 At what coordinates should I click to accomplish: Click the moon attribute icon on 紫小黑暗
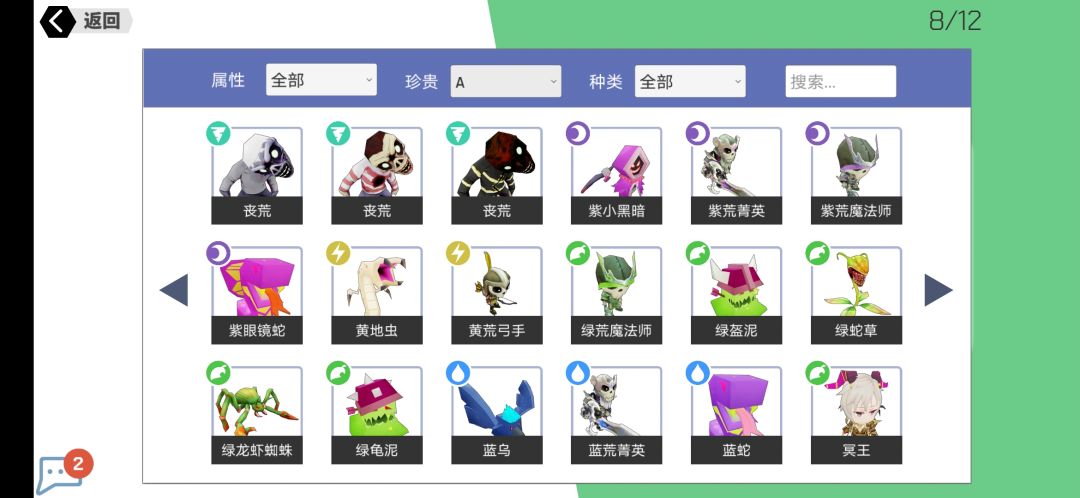pos(578,133)
